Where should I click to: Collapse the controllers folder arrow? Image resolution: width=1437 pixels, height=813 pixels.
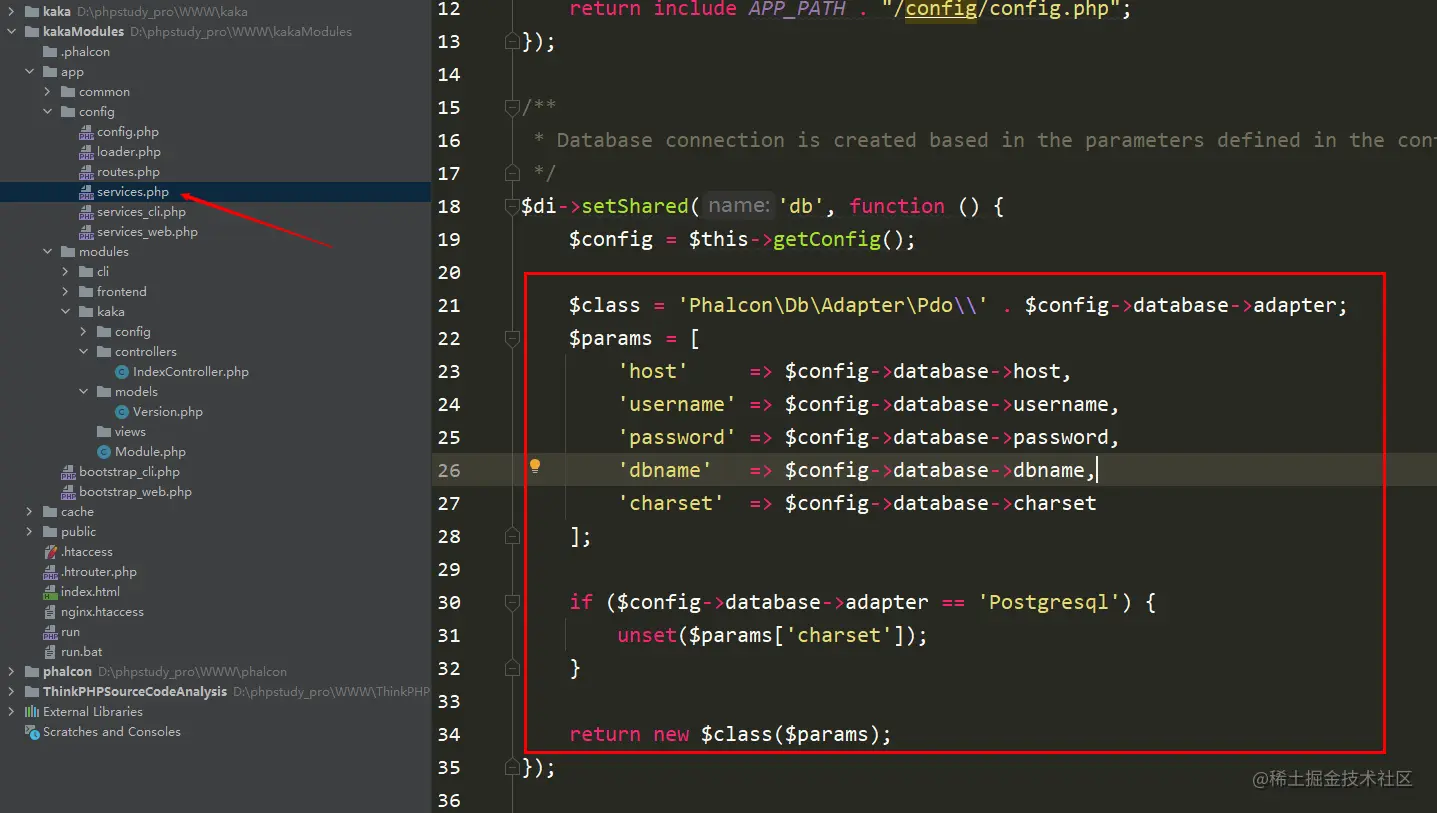[83, 352]
